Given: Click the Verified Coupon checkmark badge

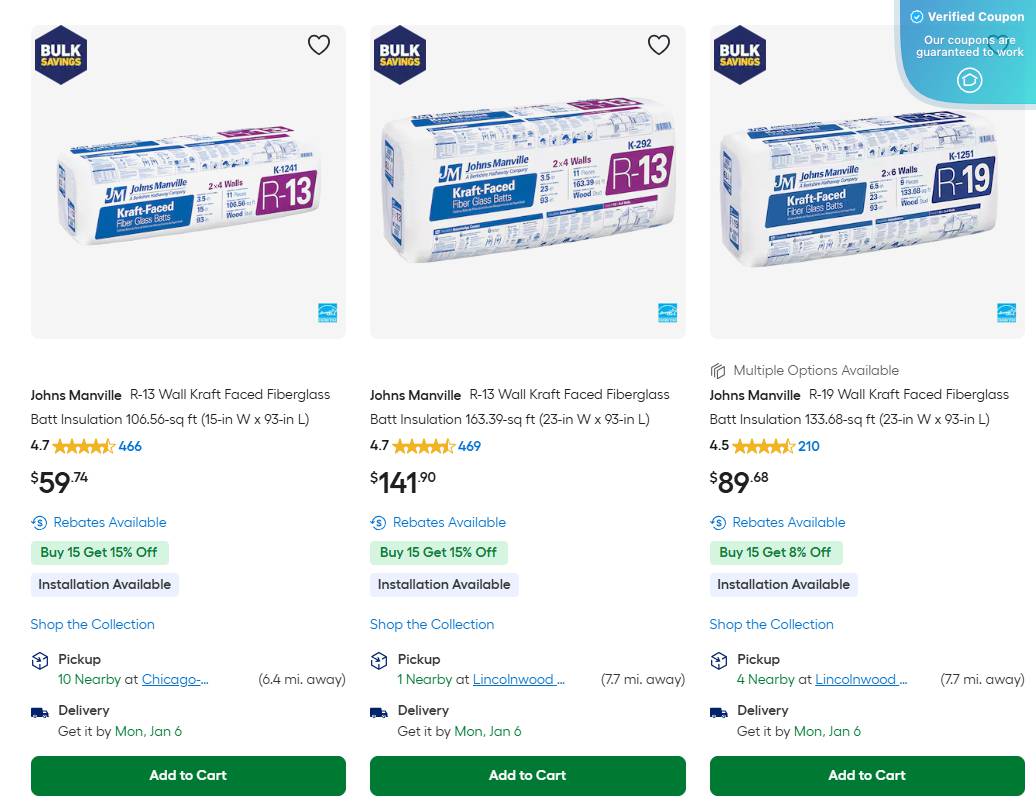Looking at the screenshot, I should 917,16.
